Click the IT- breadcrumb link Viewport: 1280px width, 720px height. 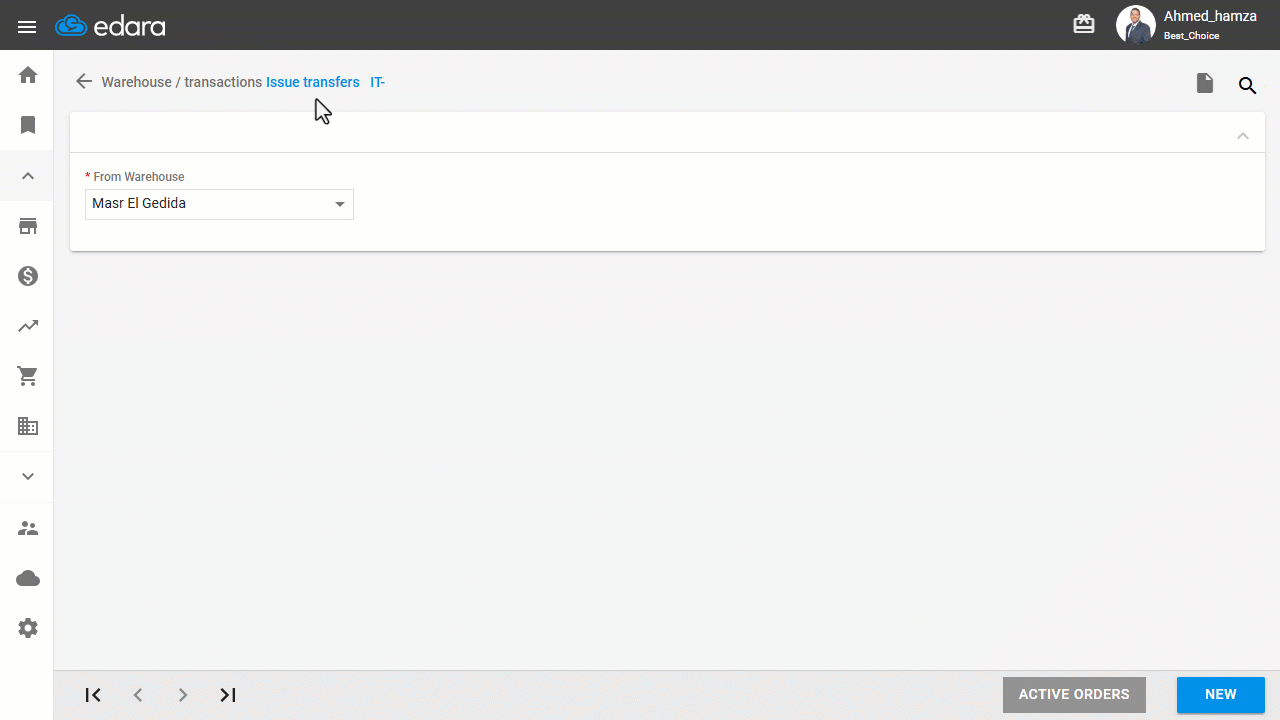click(378, 82)
